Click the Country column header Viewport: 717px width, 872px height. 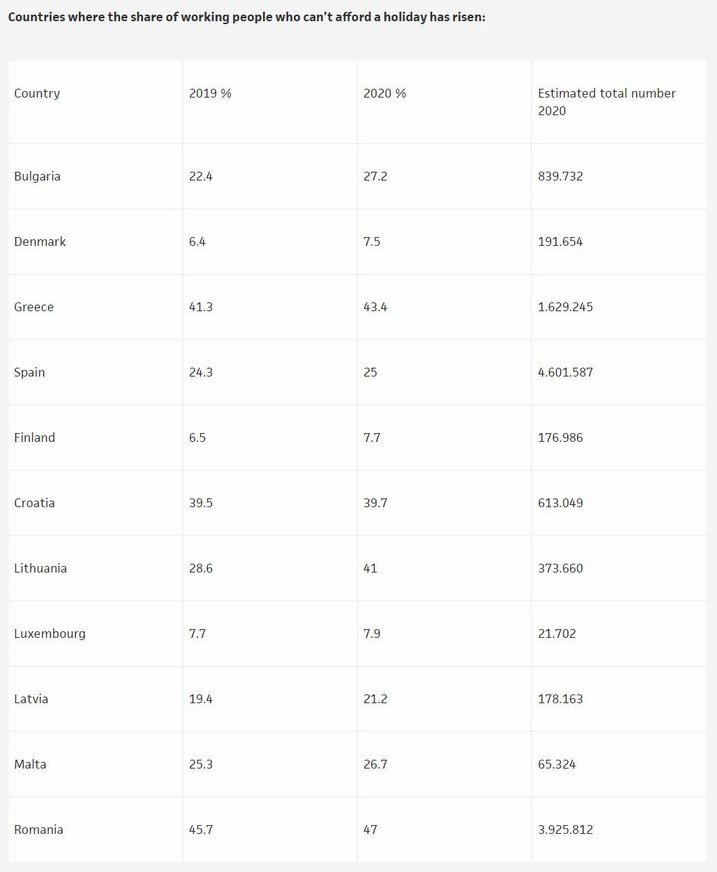(37, 93)
